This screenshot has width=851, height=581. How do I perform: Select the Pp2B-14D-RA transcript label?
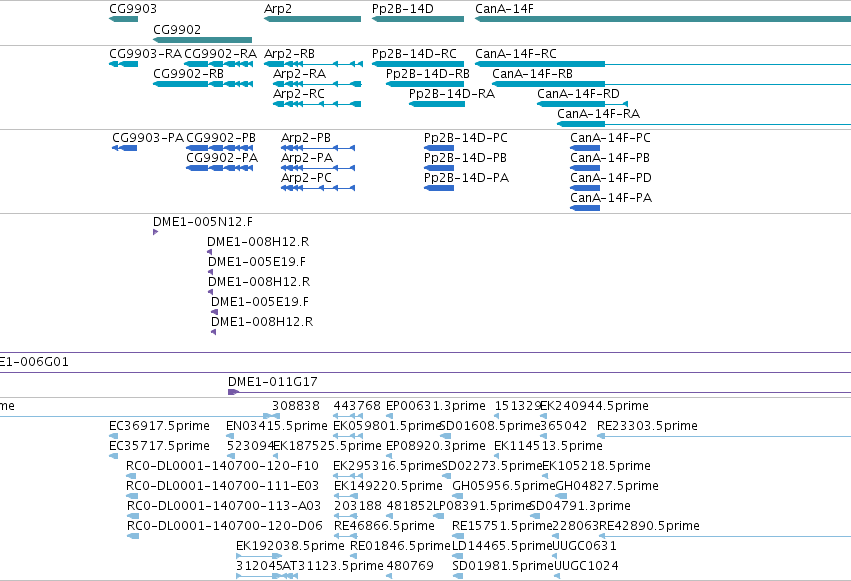[452, 94]
